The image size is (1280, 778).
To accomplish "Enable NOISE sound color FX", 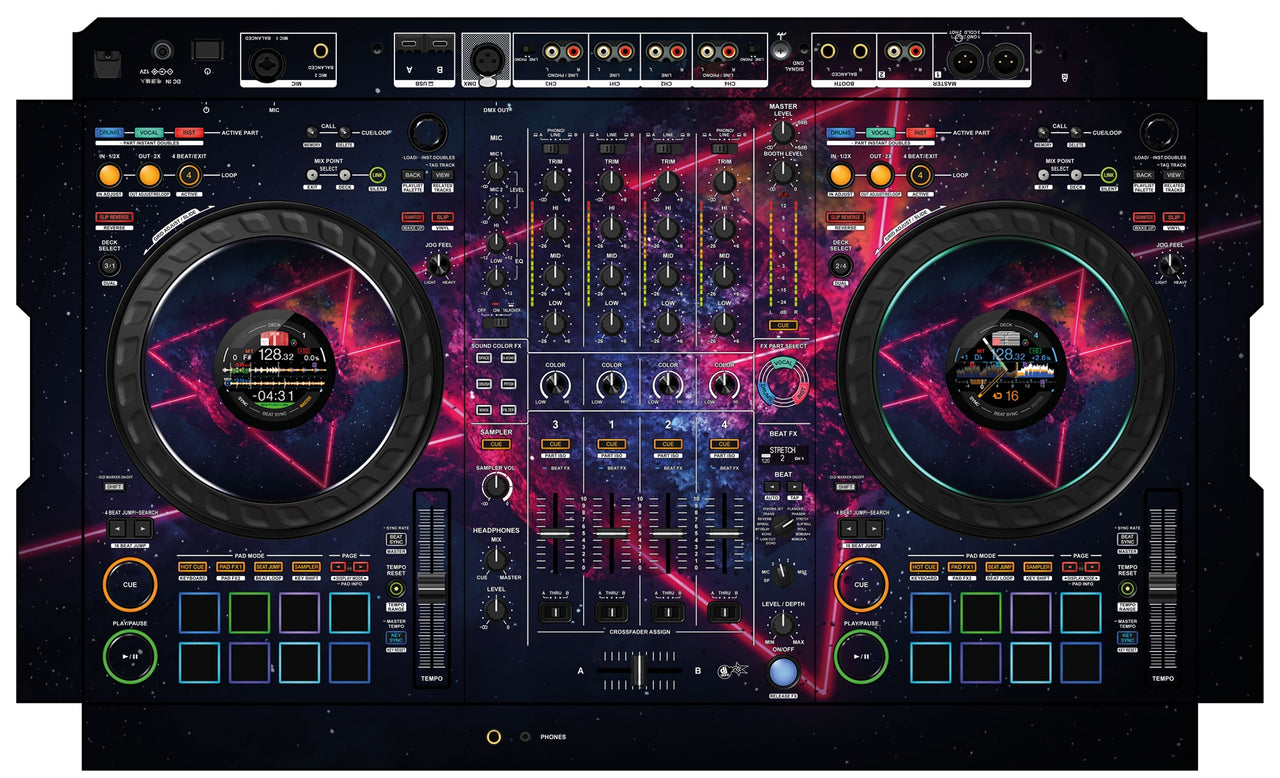I will pos(484,409).
